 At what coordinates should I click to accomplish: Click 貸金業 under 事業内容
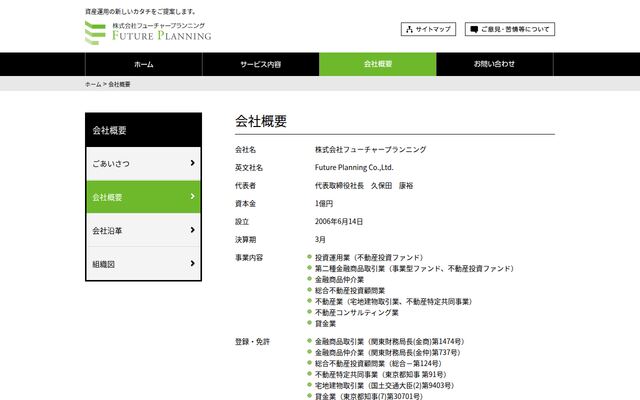click(x=325, y=324)
